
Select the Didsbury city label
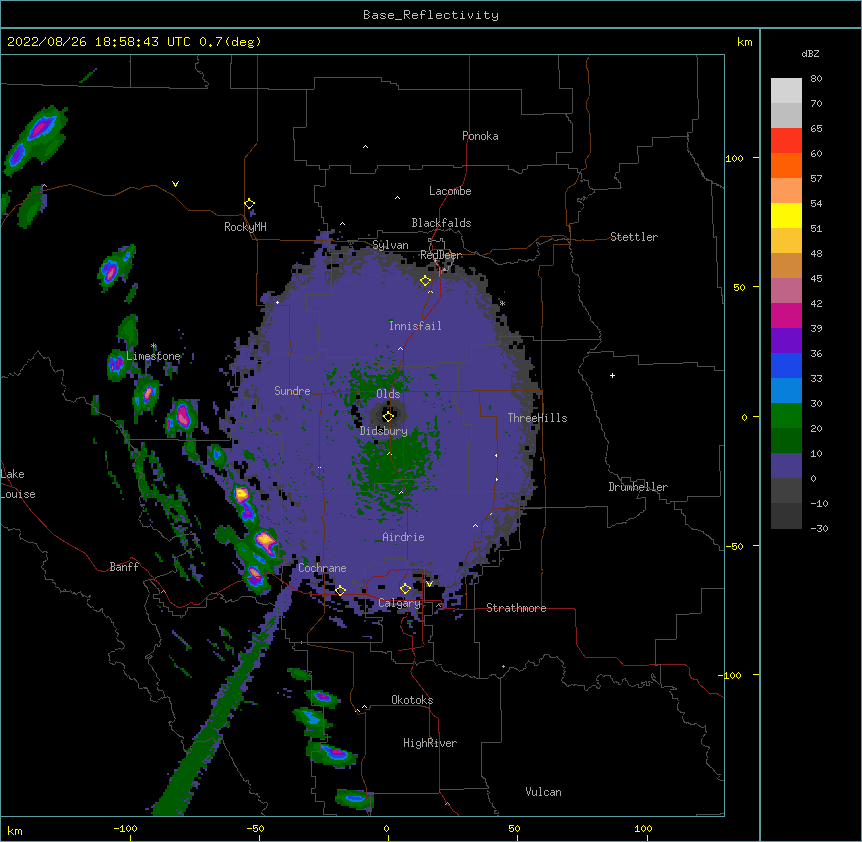click(x=384, y=431)
